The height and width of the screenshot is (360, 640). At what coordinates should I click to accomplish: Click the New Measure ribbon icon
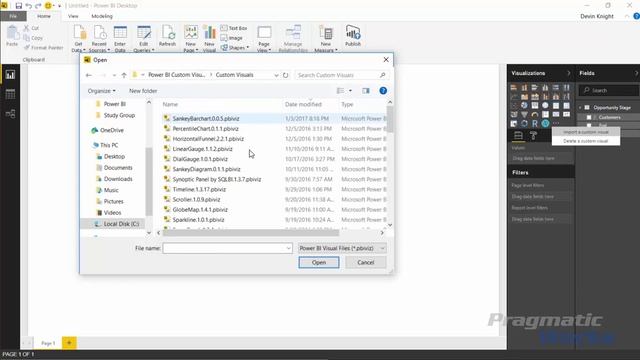click(x=326, y=38)
